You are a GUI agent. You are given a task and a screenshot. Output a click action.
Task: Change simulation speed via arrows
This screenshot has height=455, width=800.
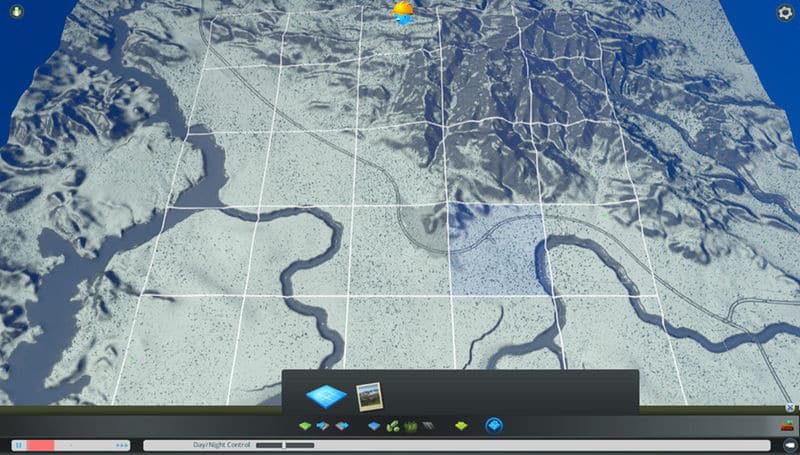[122, 445]
